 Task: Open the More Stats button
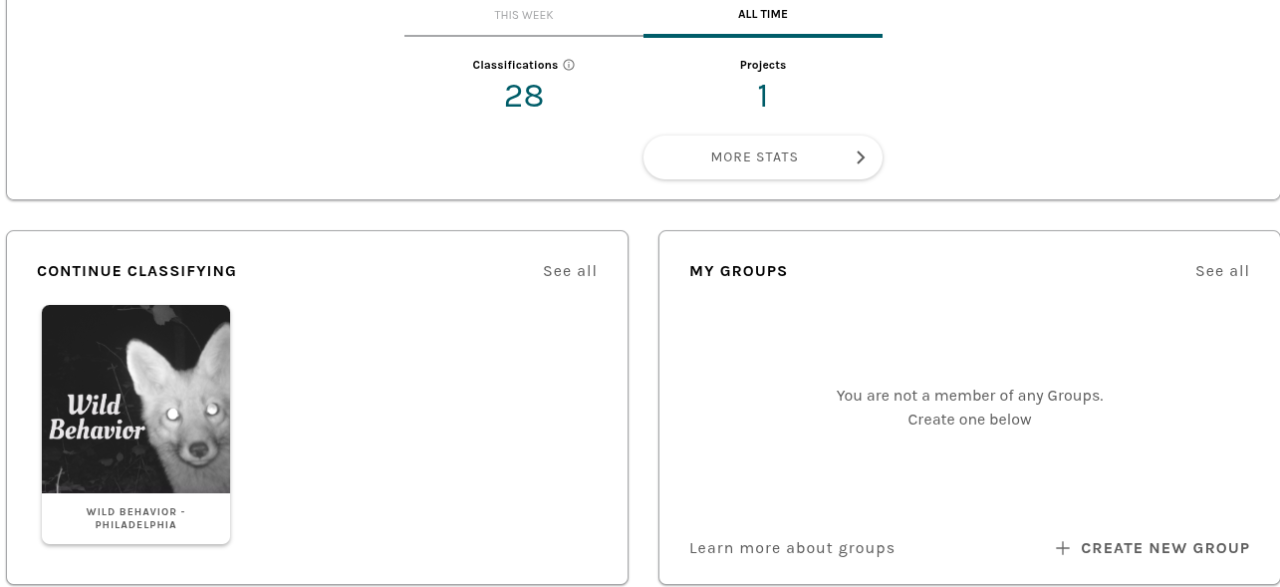(x=754, y=157)
